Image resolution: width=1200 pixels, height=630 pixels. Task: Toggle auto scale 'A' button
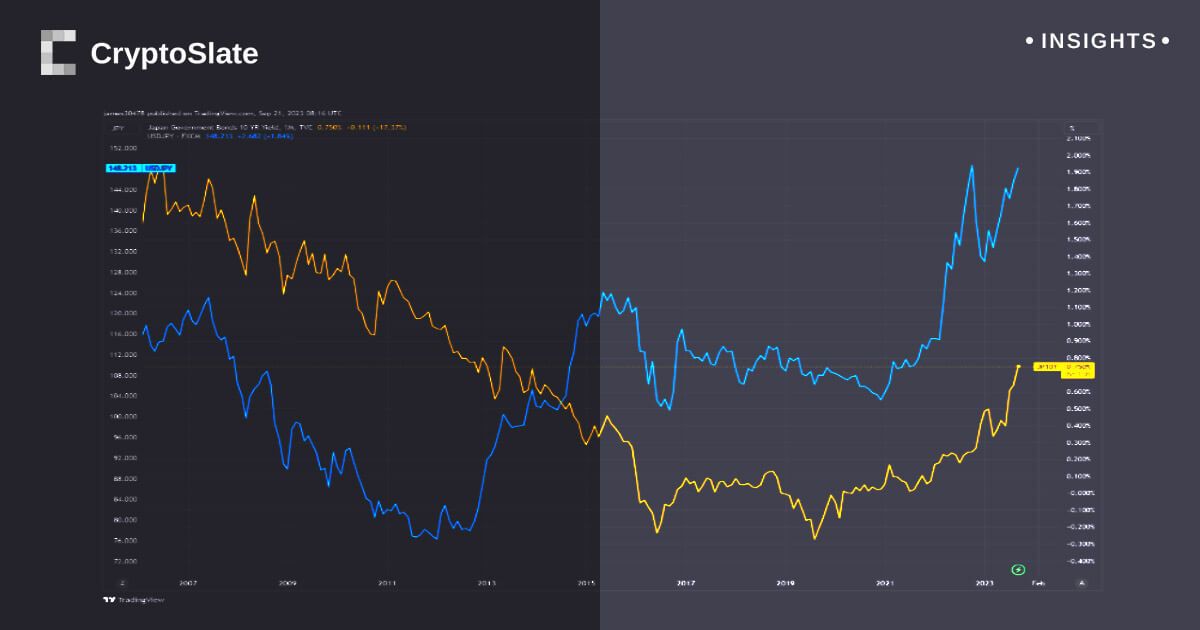[1080, 582]
